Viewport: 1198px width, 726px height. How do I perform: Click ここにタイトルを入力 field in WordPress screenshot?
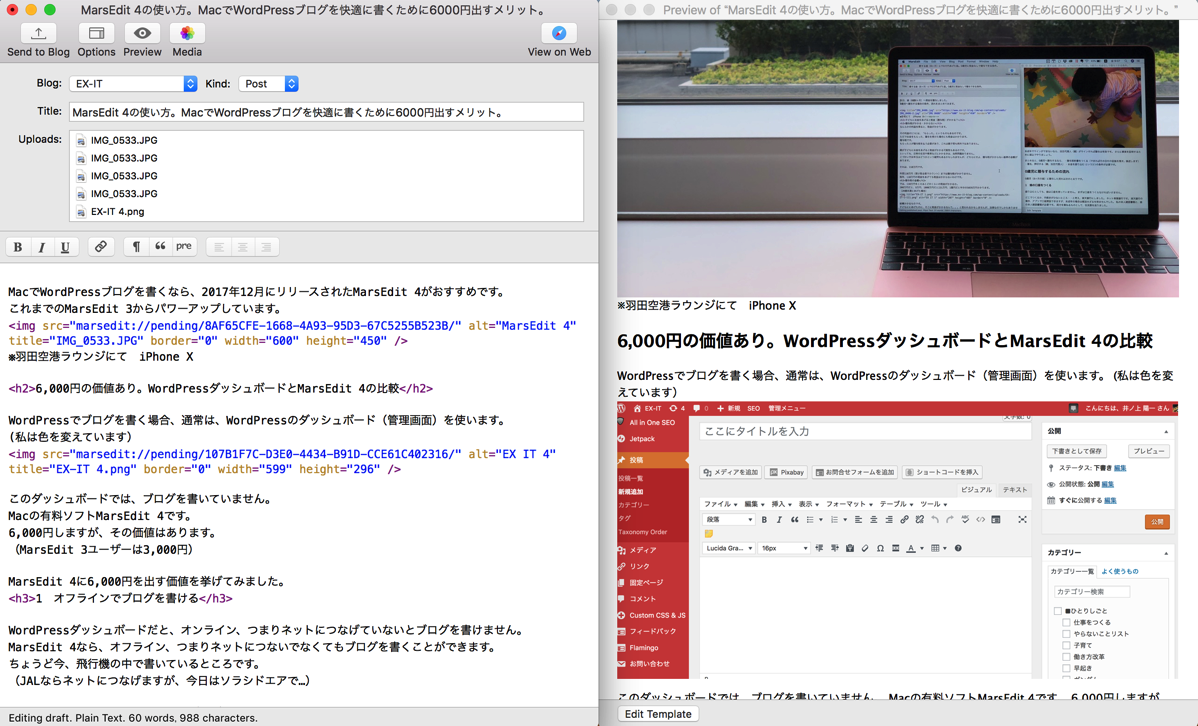coord(865,431)
